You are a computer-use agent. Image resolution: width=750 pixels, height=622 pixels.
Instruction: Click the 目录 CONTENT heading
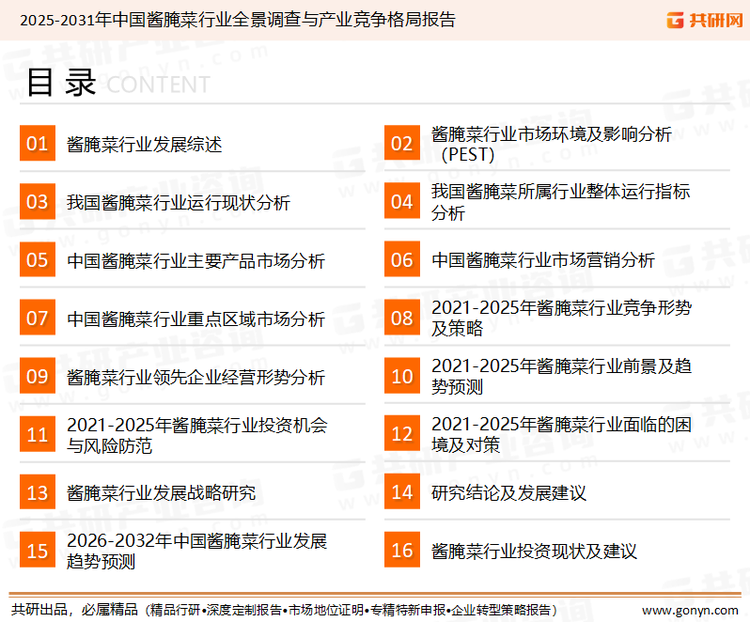click(117, 84)
